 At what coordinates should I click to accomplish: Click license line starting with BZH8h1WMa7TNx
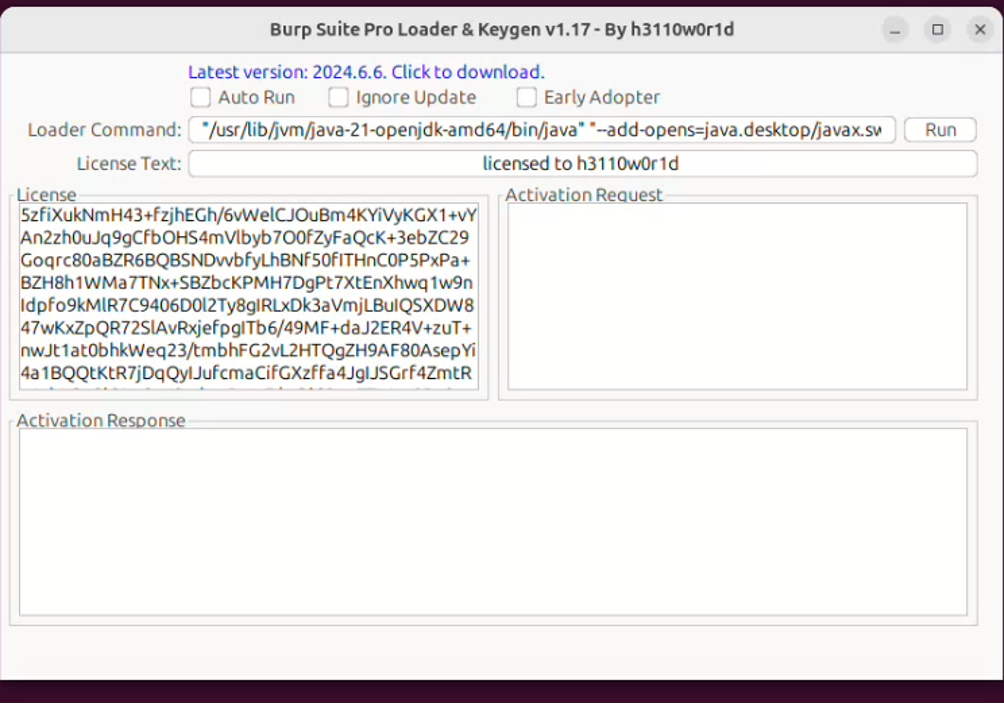[x=247, y=283]
